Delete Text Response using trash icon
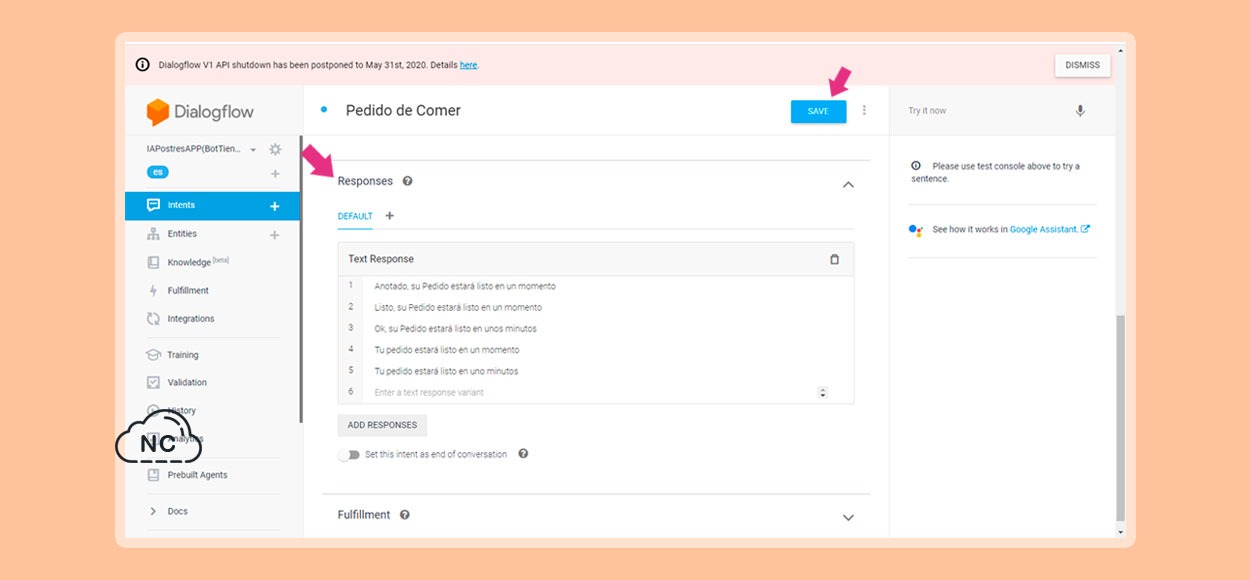The image size is (1250, 580). click(x=835, y=259)
